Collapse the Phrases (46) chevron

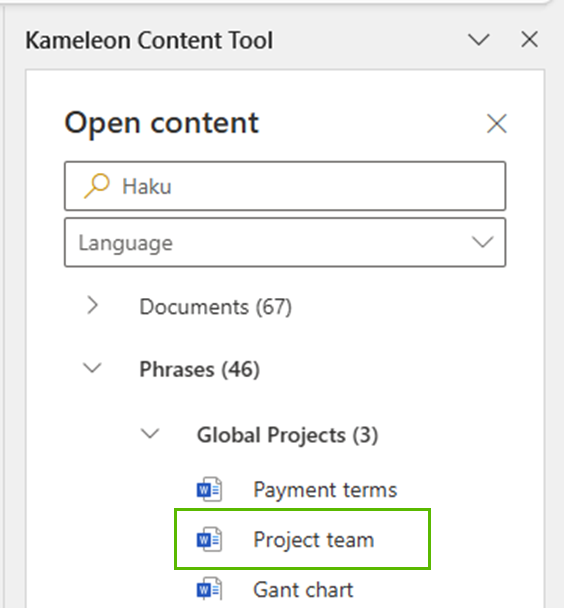(92, 368)
